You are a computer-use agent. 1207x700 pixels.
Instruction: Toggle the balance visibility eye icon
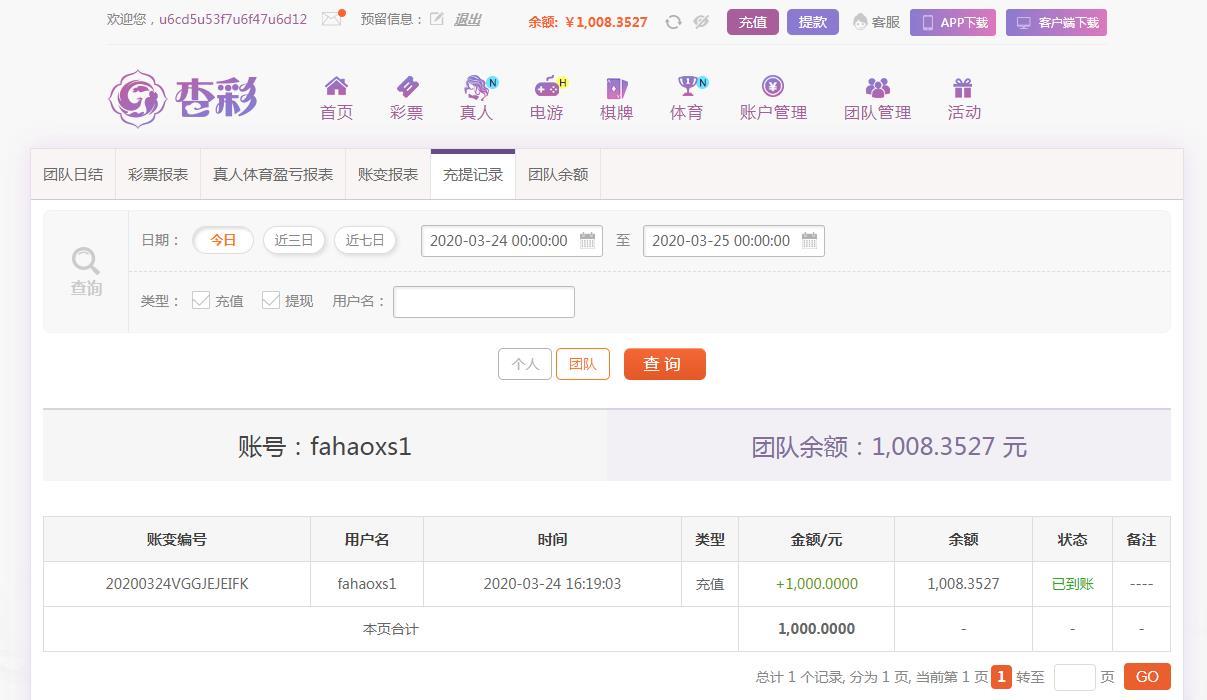click(701, 21)
